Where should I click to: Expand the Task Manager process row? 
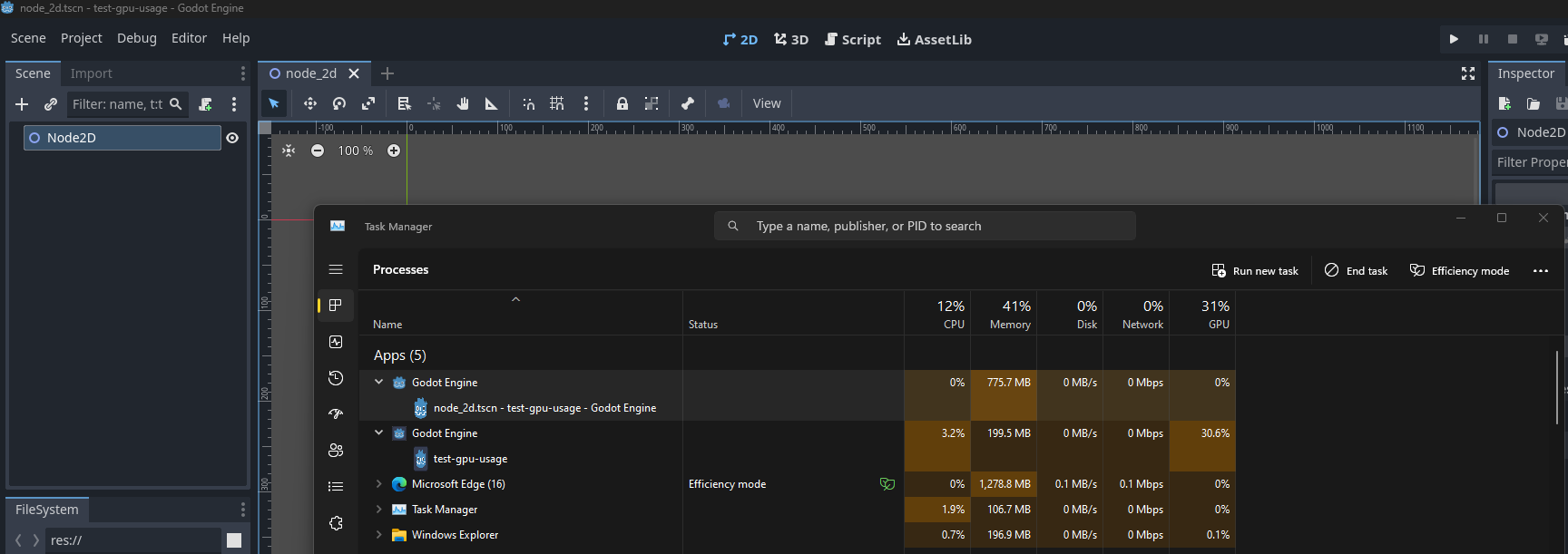(x=378, y=510)
